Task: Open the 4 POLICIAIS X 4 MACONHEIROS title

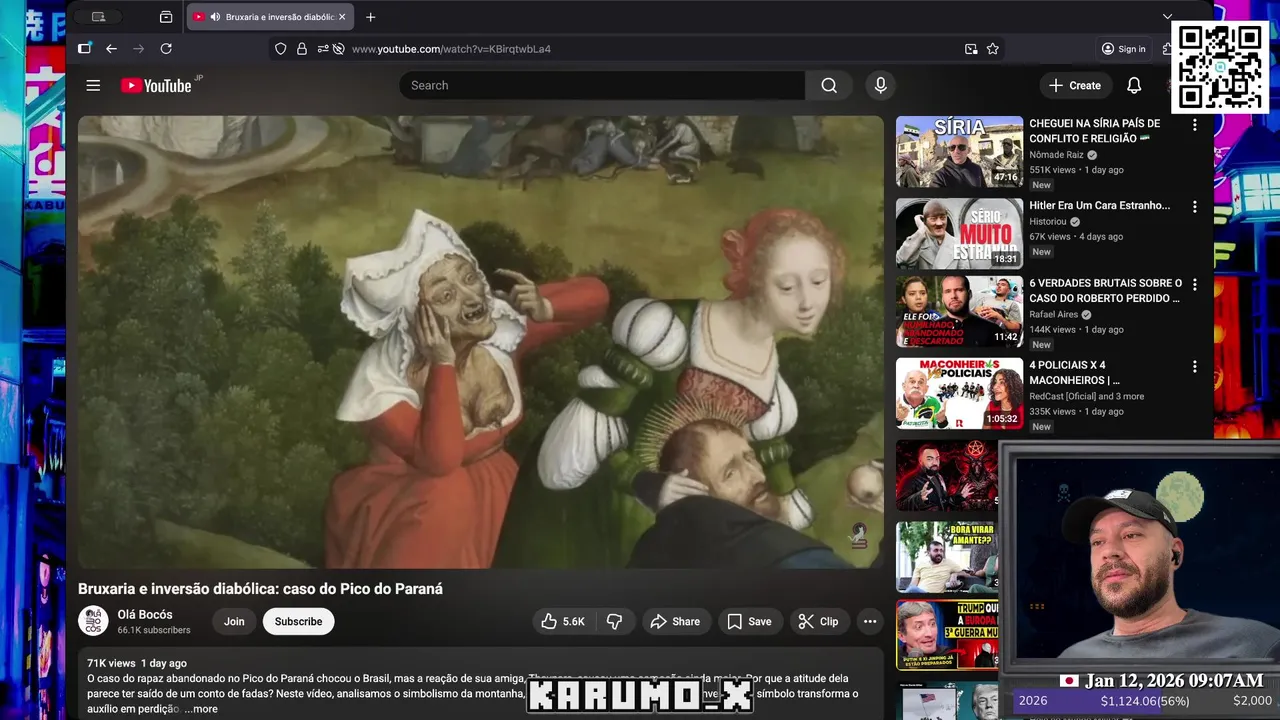Action: coord(1074,372)
